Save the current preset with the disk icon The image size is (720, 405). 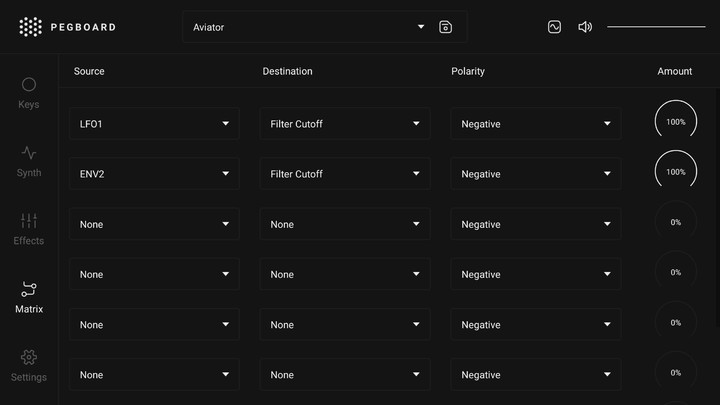point(446,27)
